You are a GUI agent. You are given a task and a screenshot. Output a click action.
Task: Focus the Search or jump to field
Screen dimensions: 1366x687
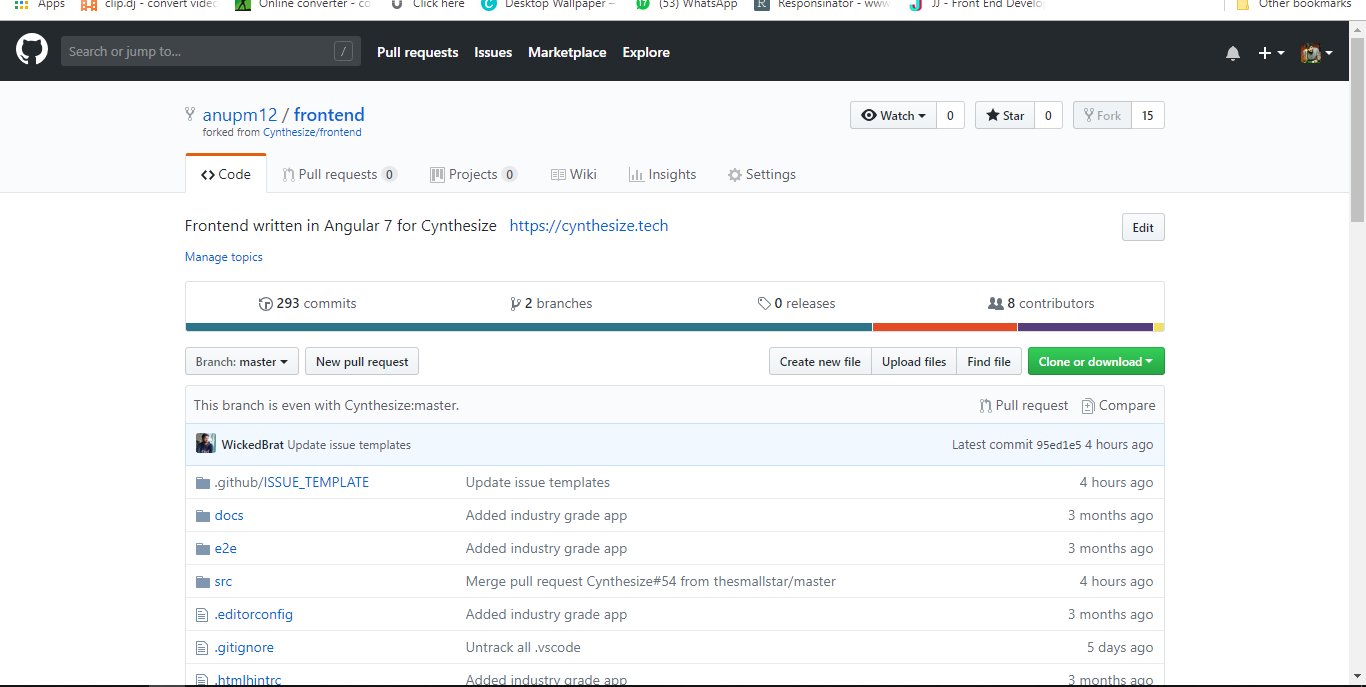tap(211, 51)
